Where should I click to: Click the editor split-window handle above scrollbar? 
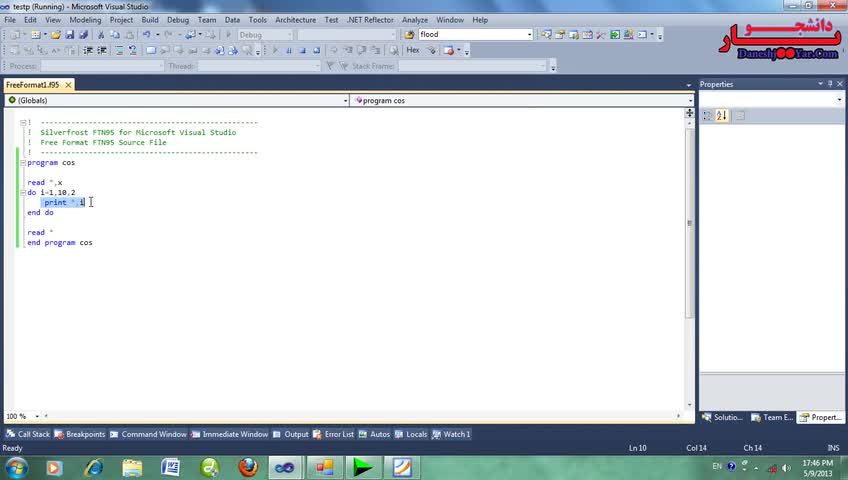689,112
